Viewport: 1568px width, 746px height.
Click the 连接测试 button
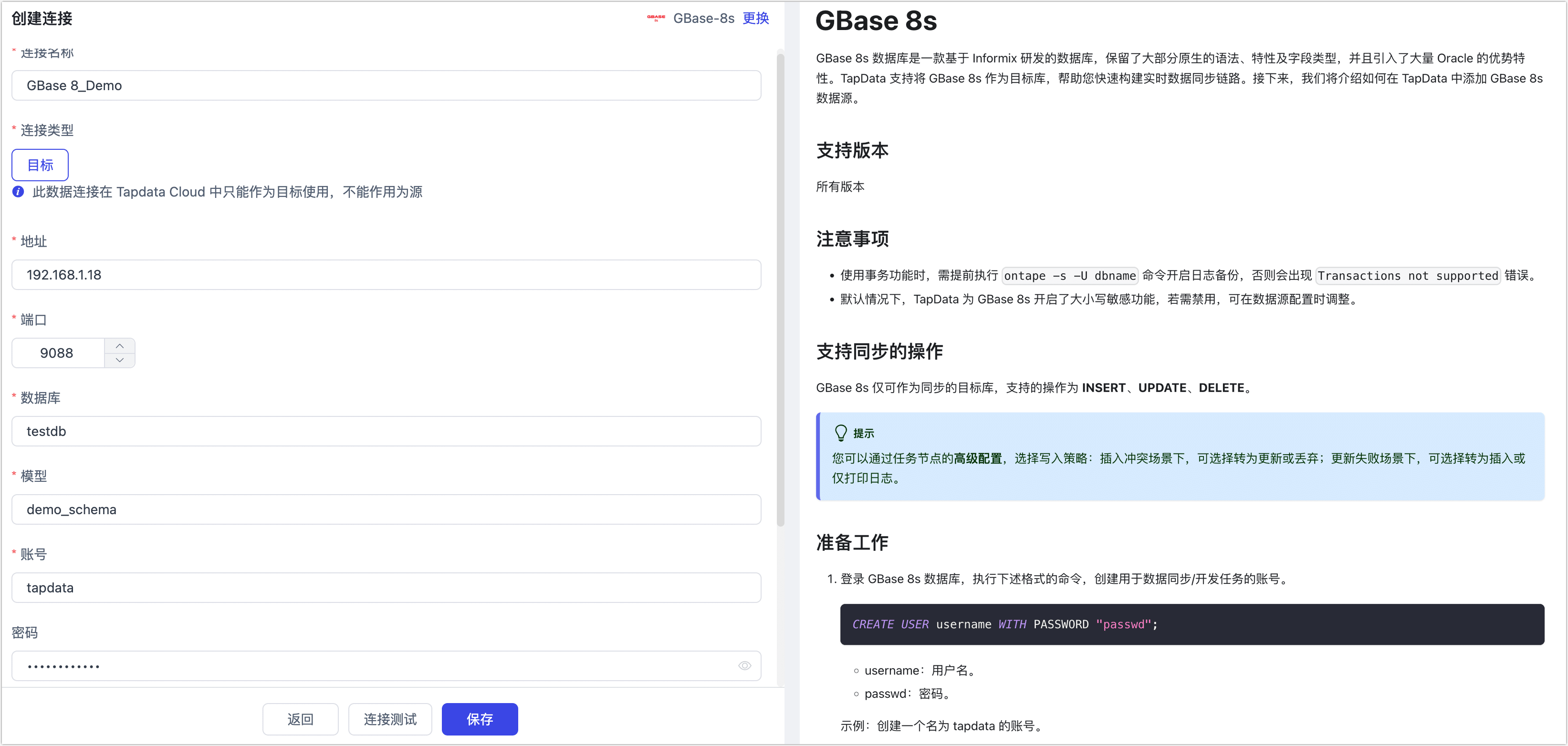click(389, 719)
